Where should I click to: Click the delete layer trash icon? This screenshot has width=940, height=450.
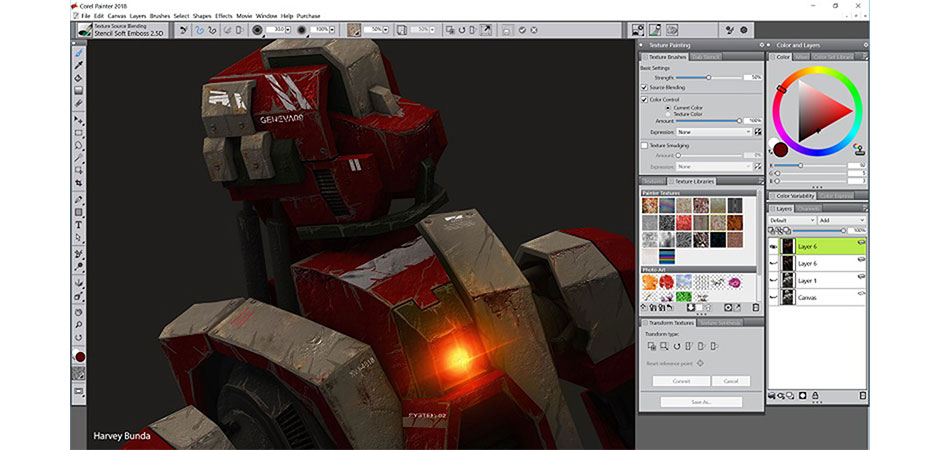click(x=862, y=395)
